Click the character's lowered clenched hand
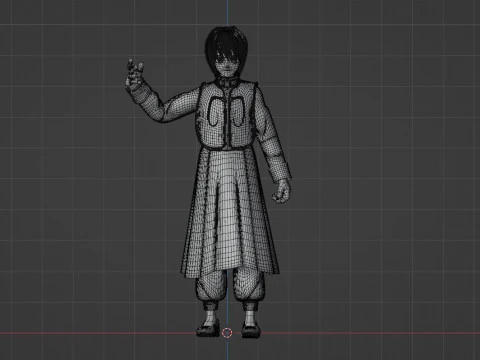The width and height of the screenshot is (480, 360). pos(282,191)
